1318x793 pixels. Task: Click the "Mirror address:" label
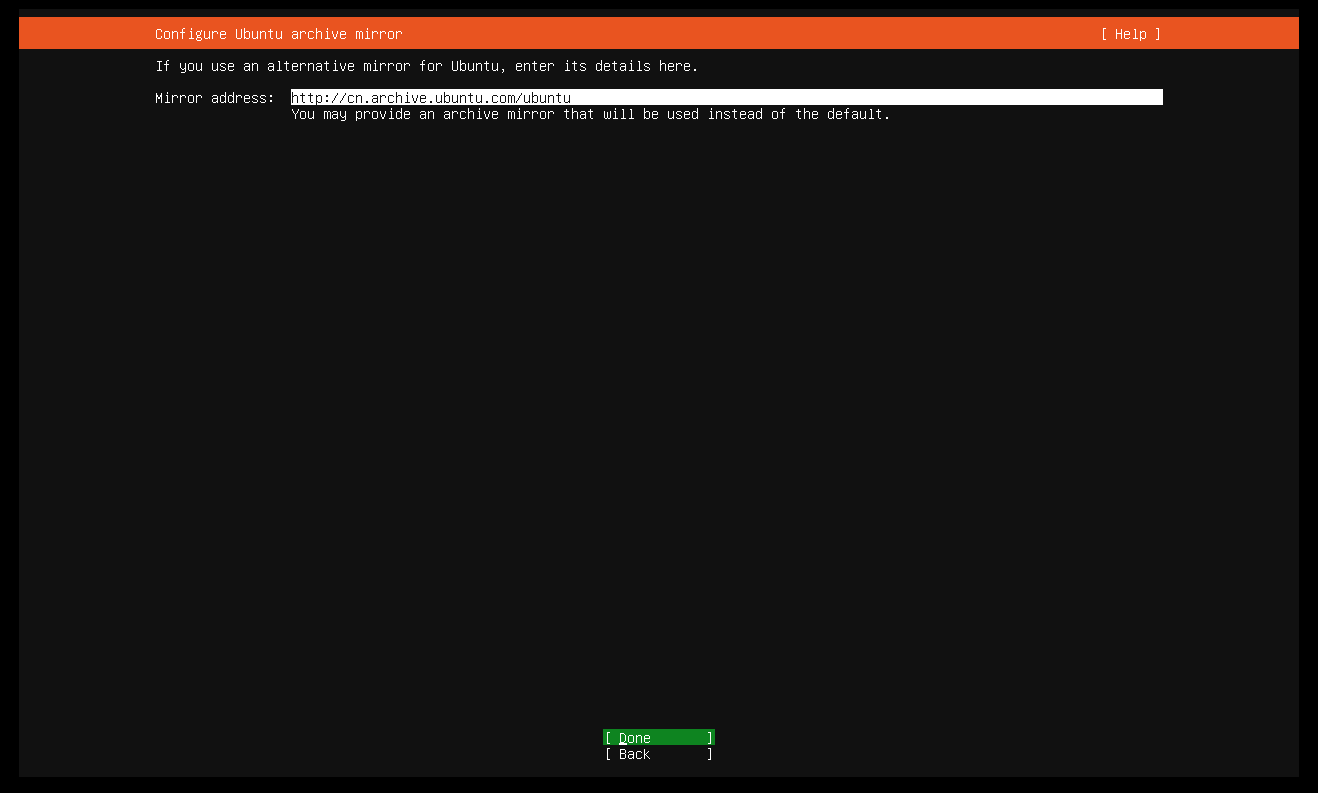215,98
